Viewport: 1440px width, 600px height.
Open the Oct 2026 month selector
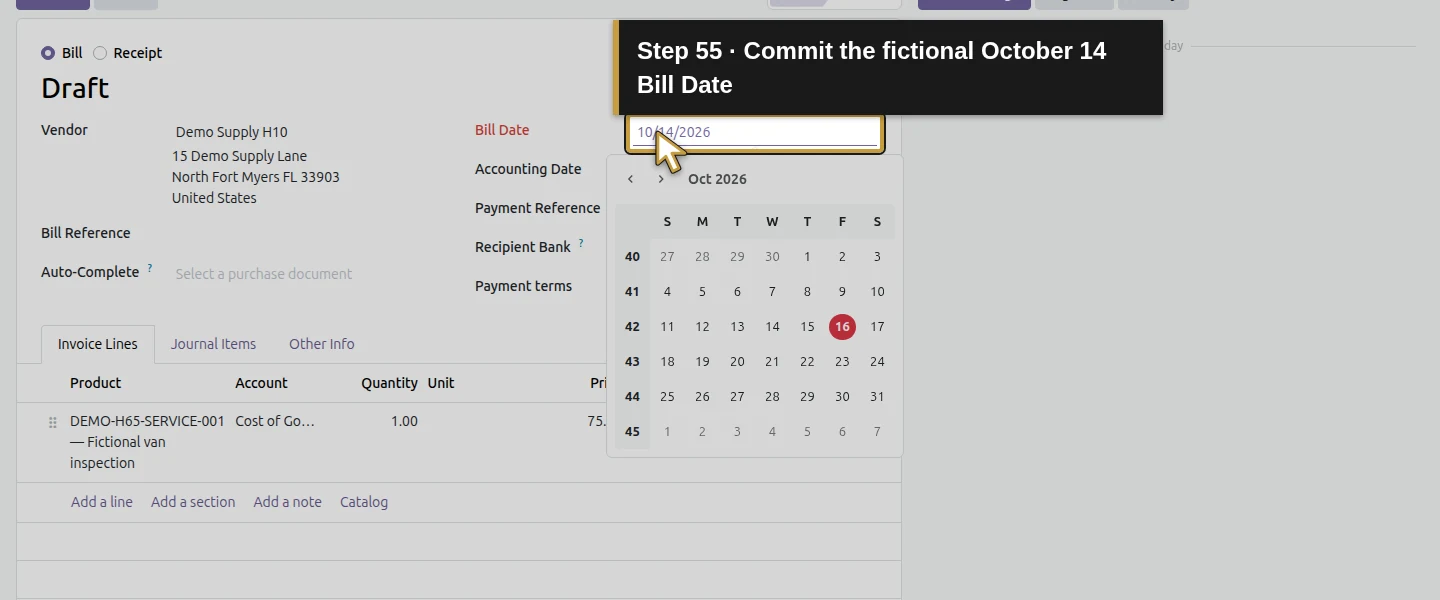coord(717,179)
